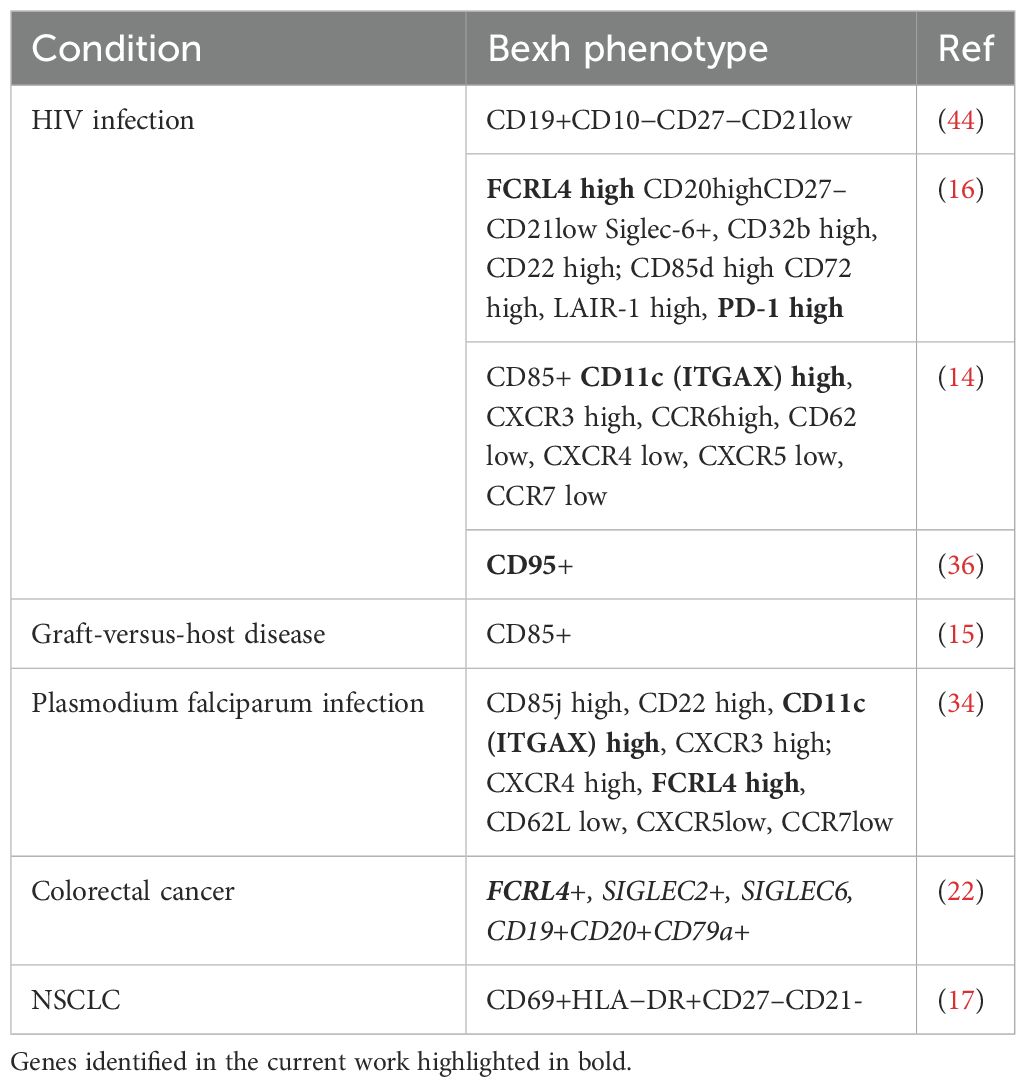Click reference 34 in the Plasmodium row
The height and width of the screenshot is (1087, 1026).
(x=964, y=704)
